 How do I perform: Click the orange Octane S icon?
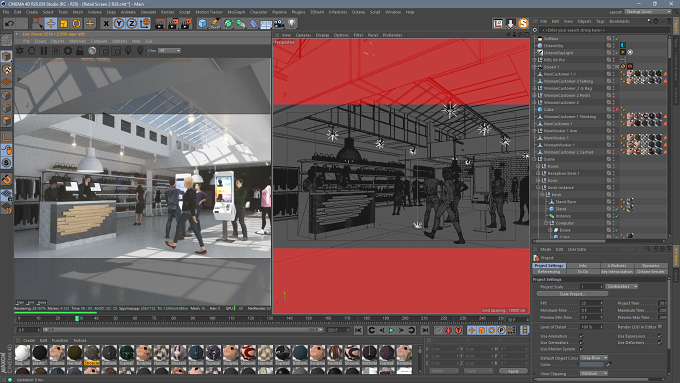pyautogui.click(x=523, y=23)
